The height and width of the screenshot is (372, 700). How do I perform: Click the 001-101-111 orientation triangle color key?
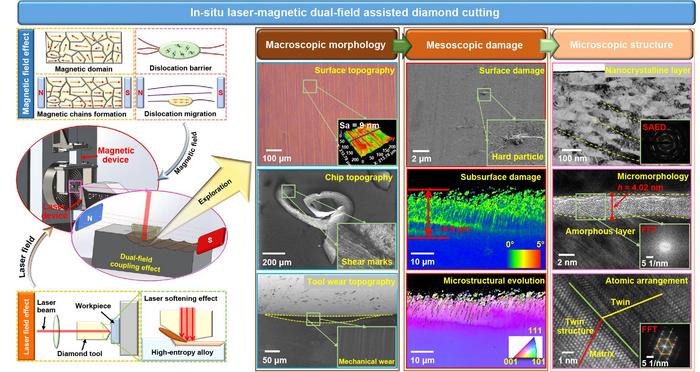(x=526, y=348)
